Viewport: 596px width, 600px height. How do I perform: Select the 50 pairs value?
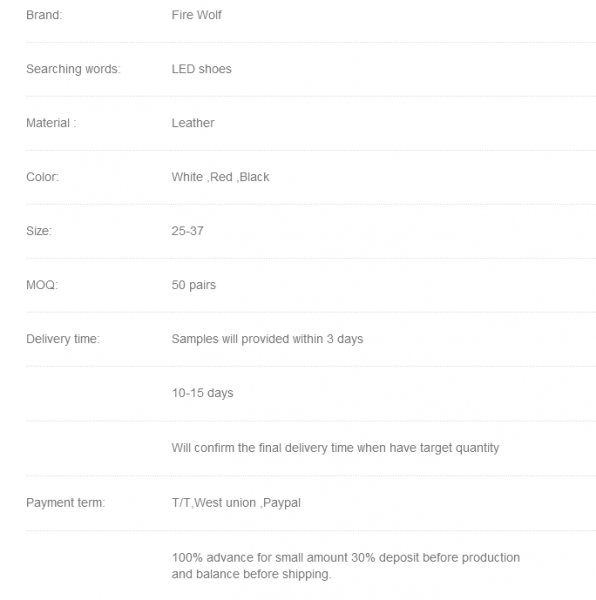[194, 285]
